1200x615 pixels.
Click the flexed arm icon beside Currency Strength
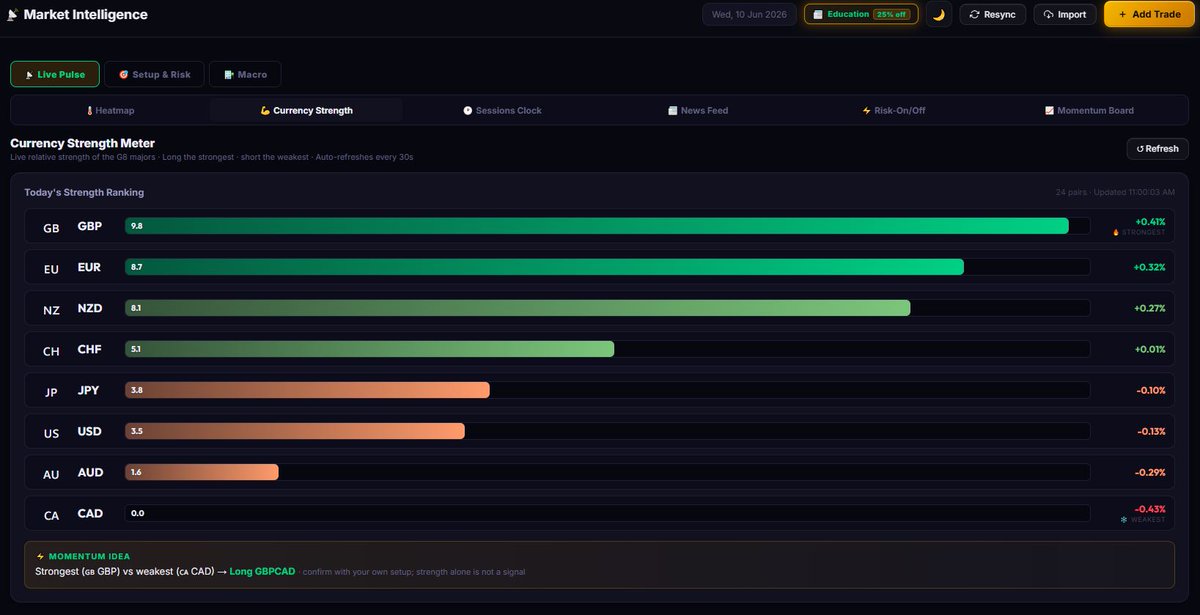click(x=265, y=110)
